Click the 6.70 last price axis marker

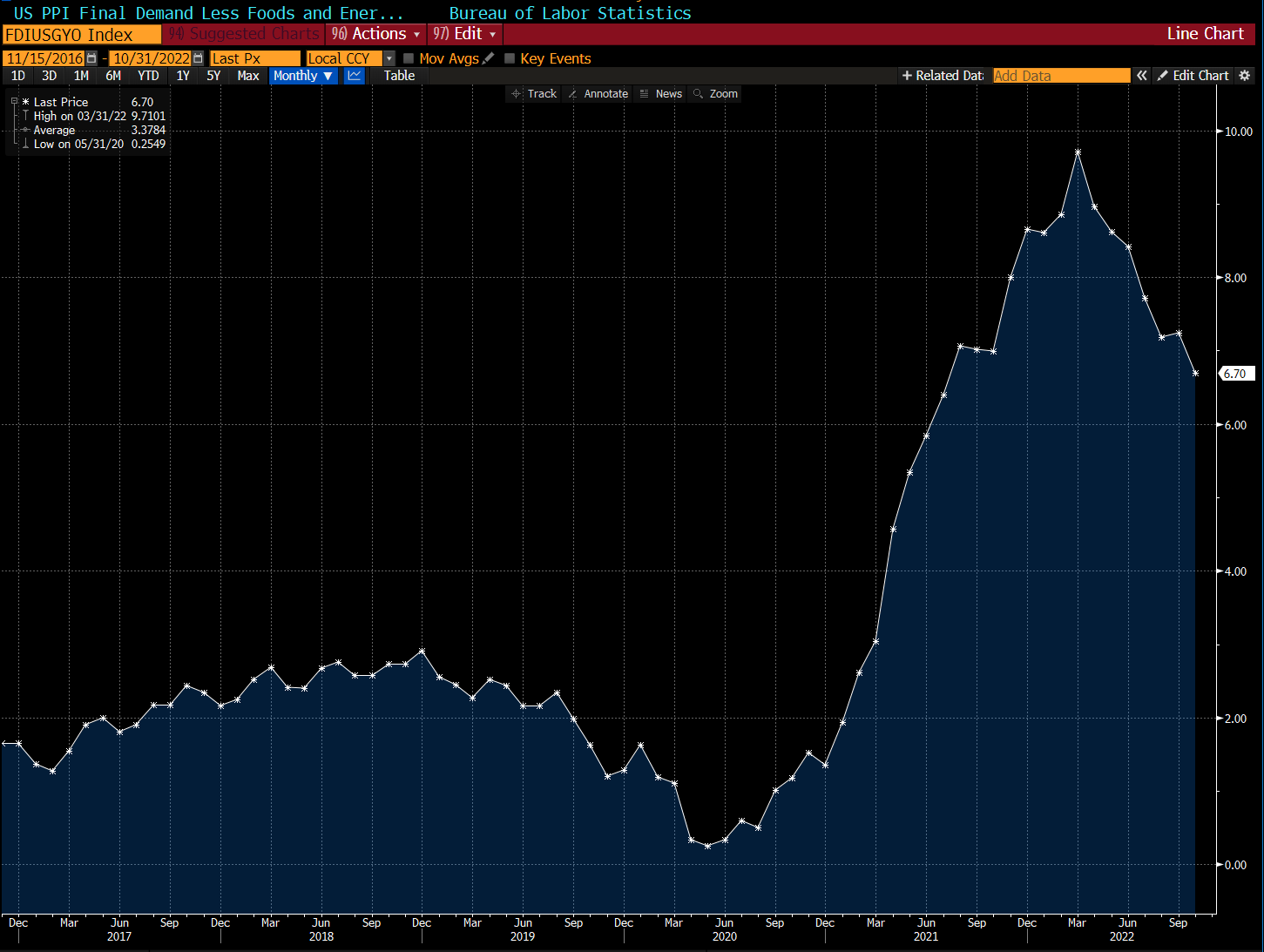click(x=1235, y=373)
